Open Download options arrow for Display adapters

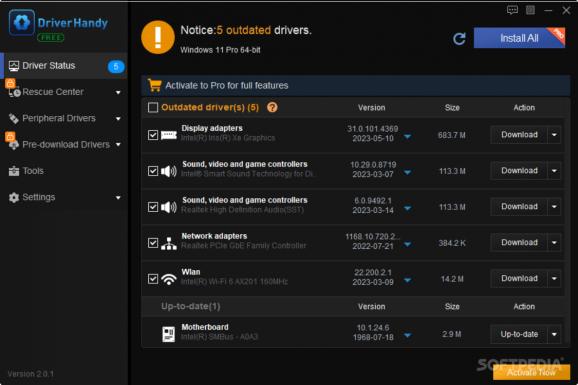[x=554, y=135]
